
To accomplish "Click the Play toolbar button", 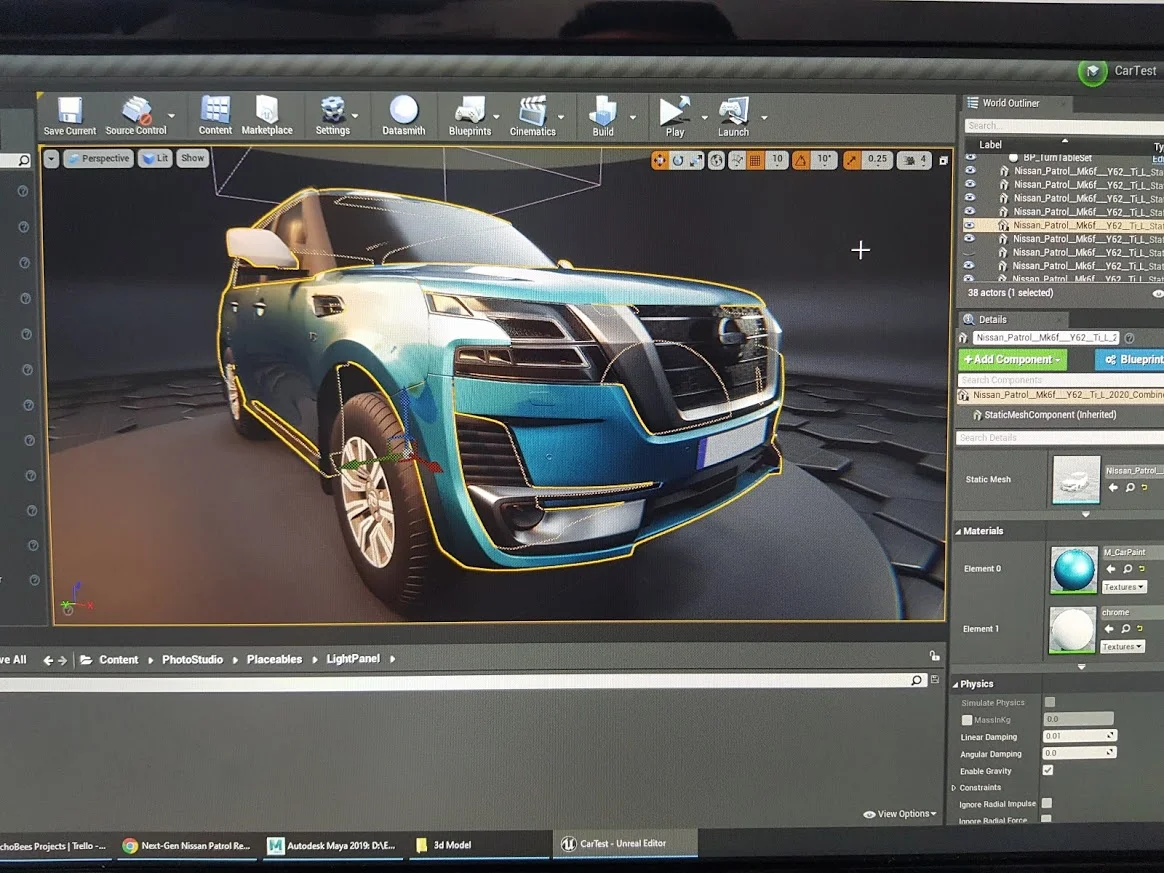I will point(675,117).
